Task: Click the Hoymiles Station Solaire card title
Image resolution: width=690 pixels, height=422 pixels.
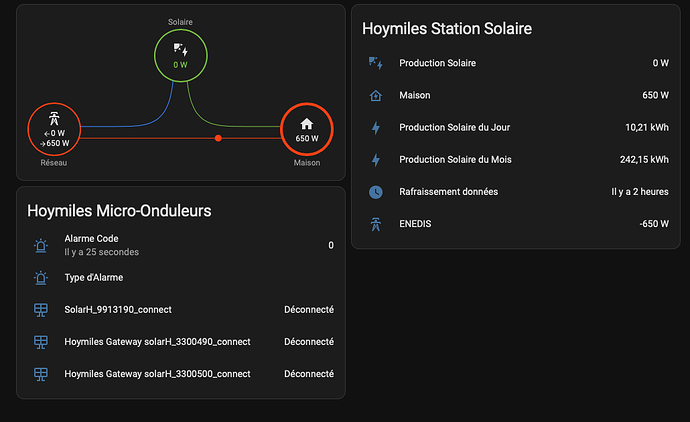Action: [447, 29]
